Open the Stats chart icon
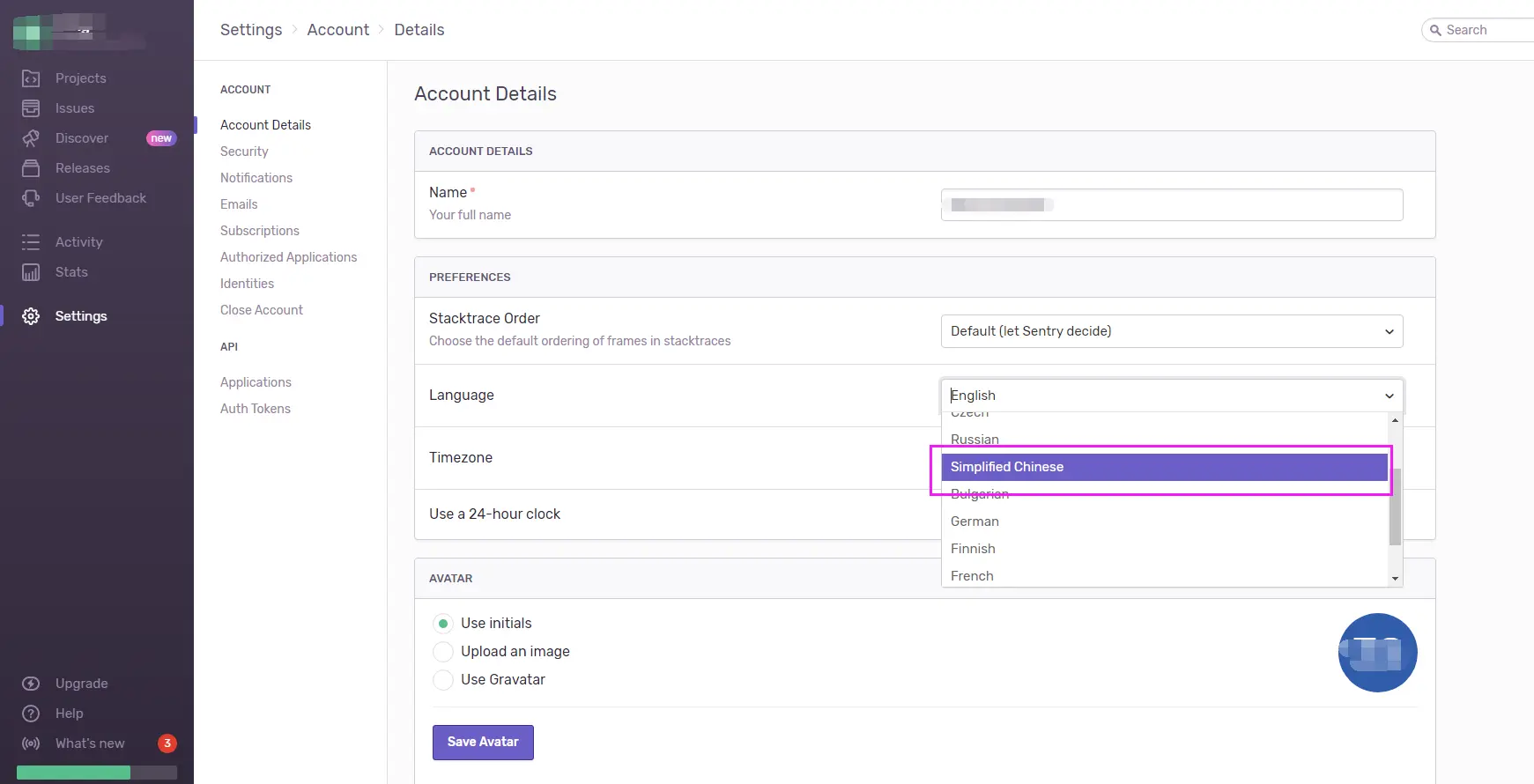The height and width of the screenshot is (784, 1534). coord(31,272)
